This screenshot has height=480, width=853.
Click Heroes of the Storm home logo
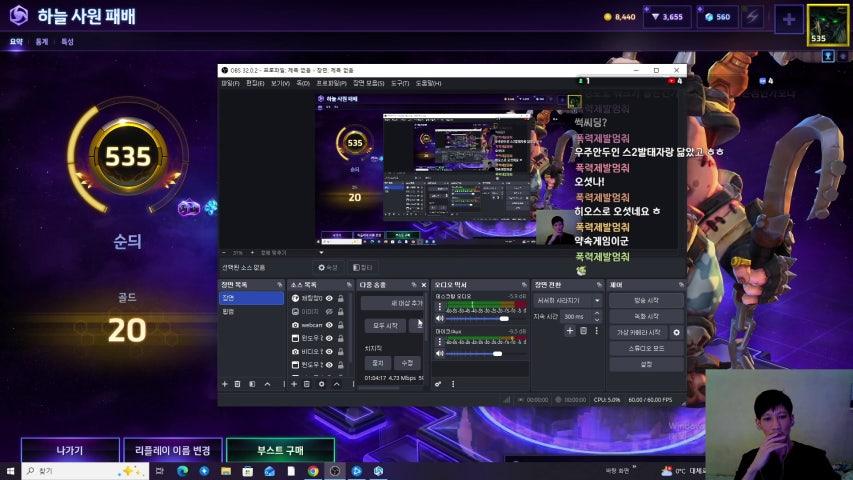click(x=18, y=15)
